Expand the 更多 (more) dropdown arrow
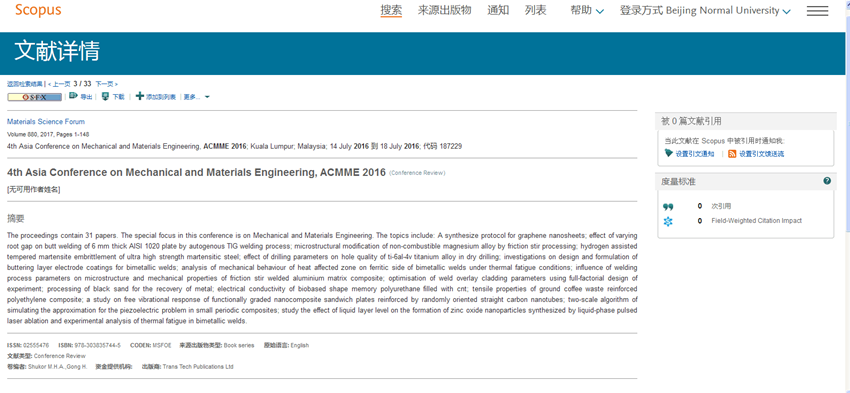 (207, 98)
